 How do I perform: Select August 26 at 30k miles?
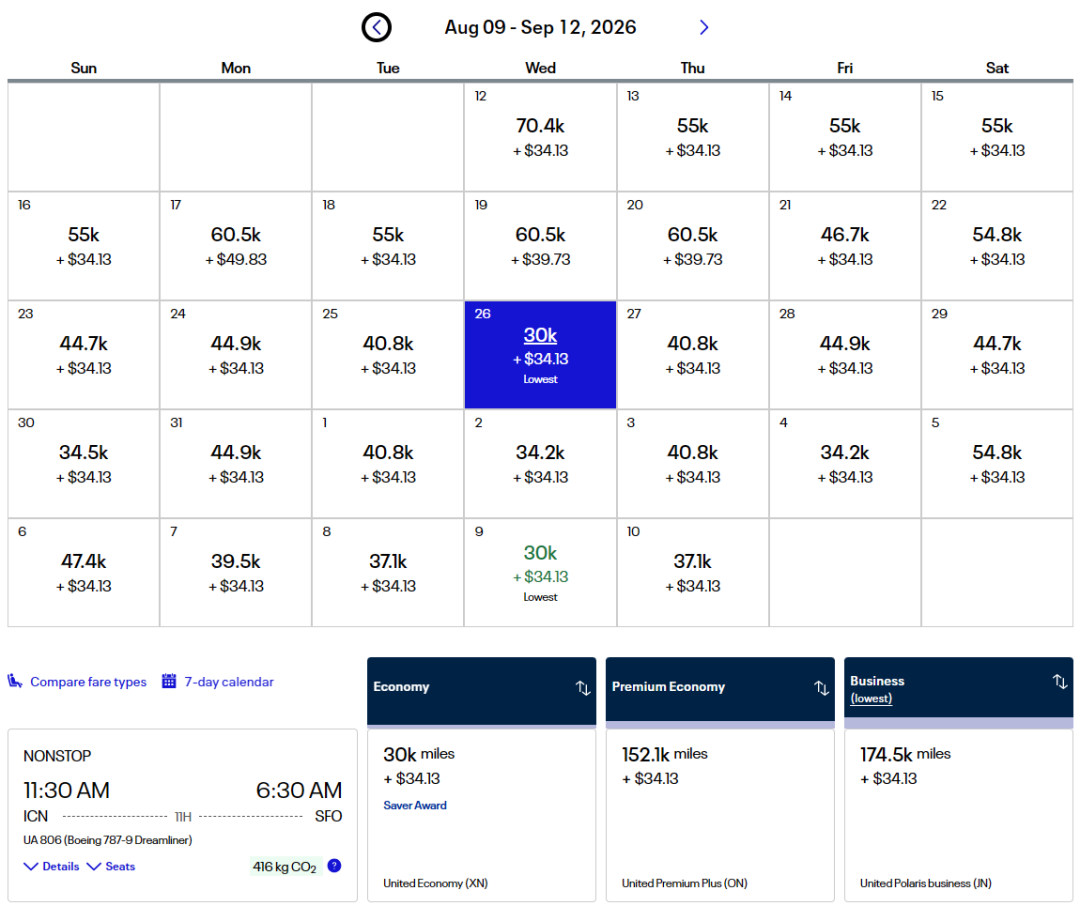pyautogui.click(x=540, y=354)
